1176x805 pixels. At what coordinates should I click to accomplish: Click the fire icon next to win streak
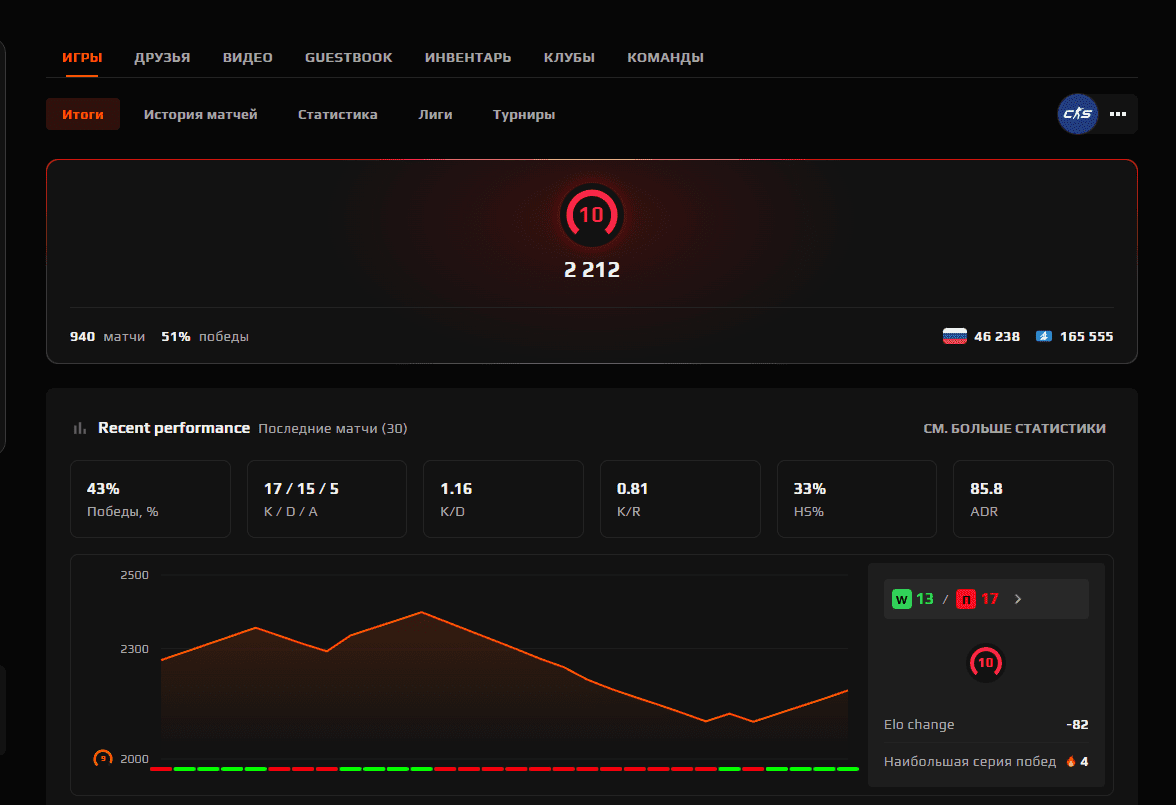point(1071,762)
